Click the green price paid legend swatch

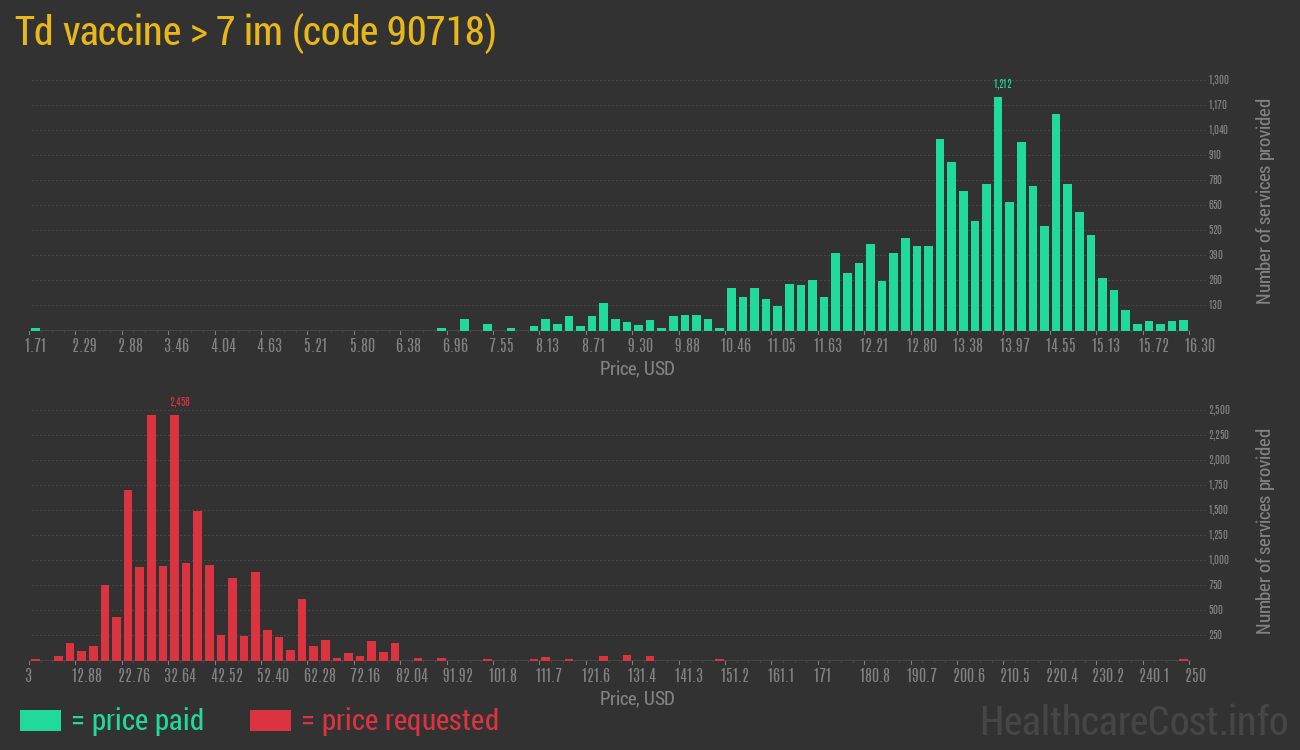tap(40, 720)
